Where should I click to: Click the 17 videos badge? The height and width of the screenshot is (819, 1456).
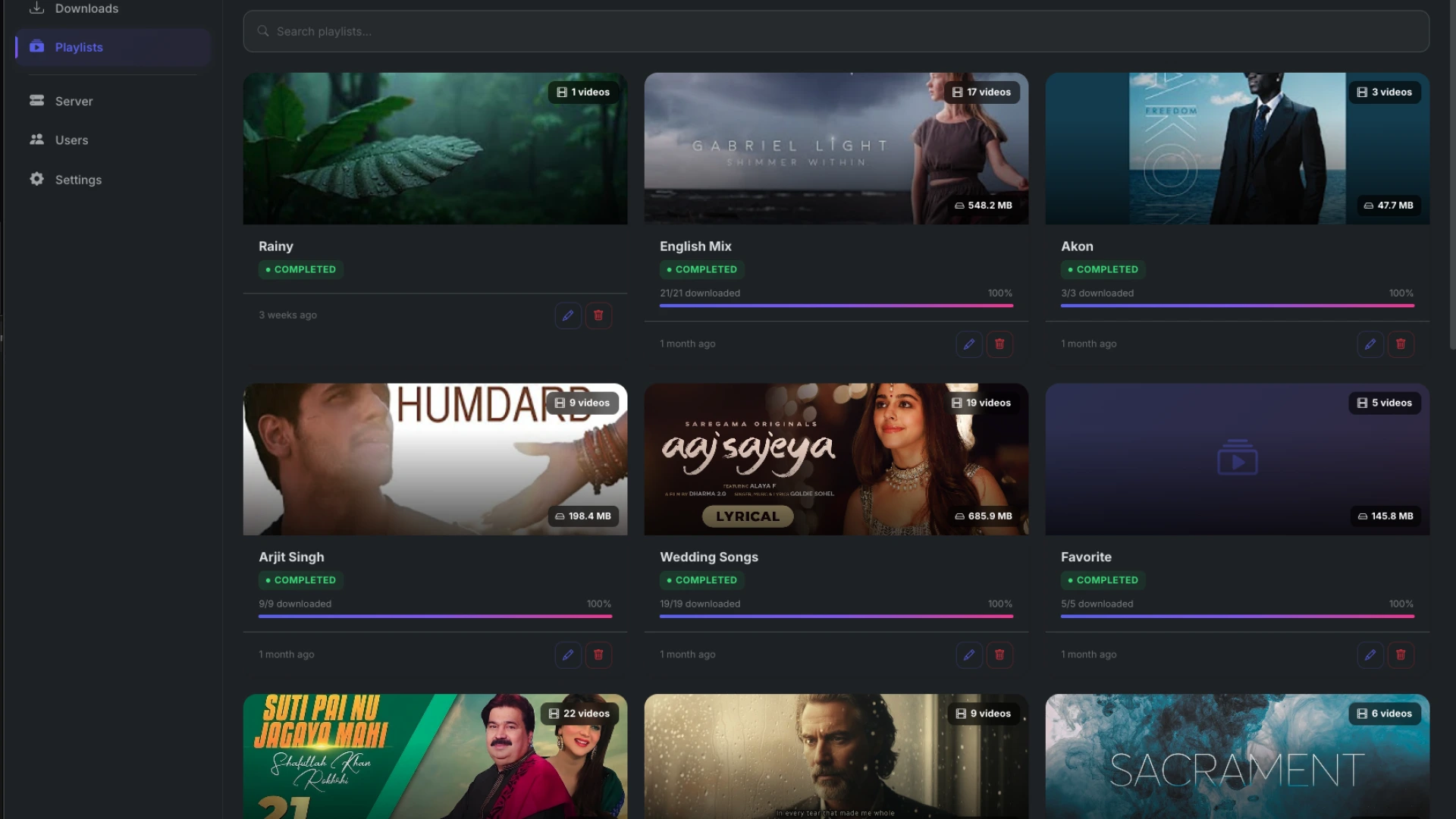[981, 93]
